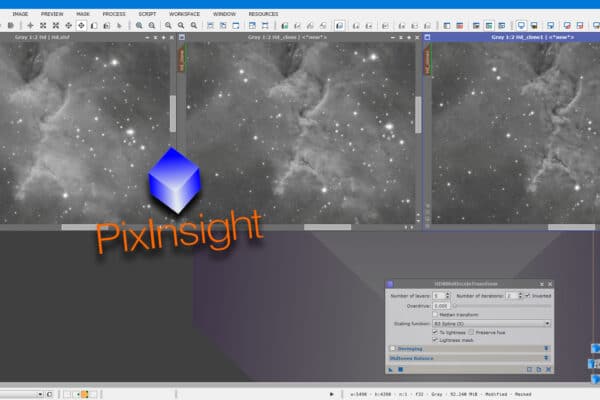Click the vertical scrollbar of middle image window
This screenshot has width=600, height=400.
coord(418,115)
